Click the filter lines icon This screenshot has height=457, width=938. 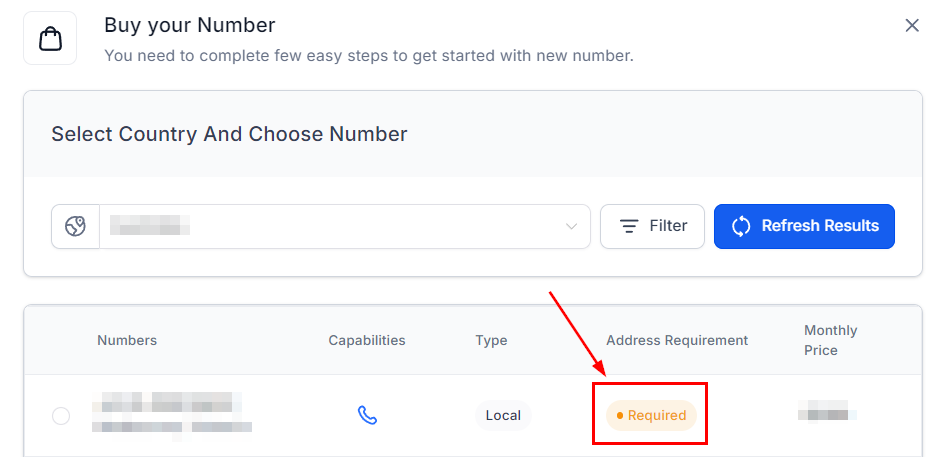(629, 227)
